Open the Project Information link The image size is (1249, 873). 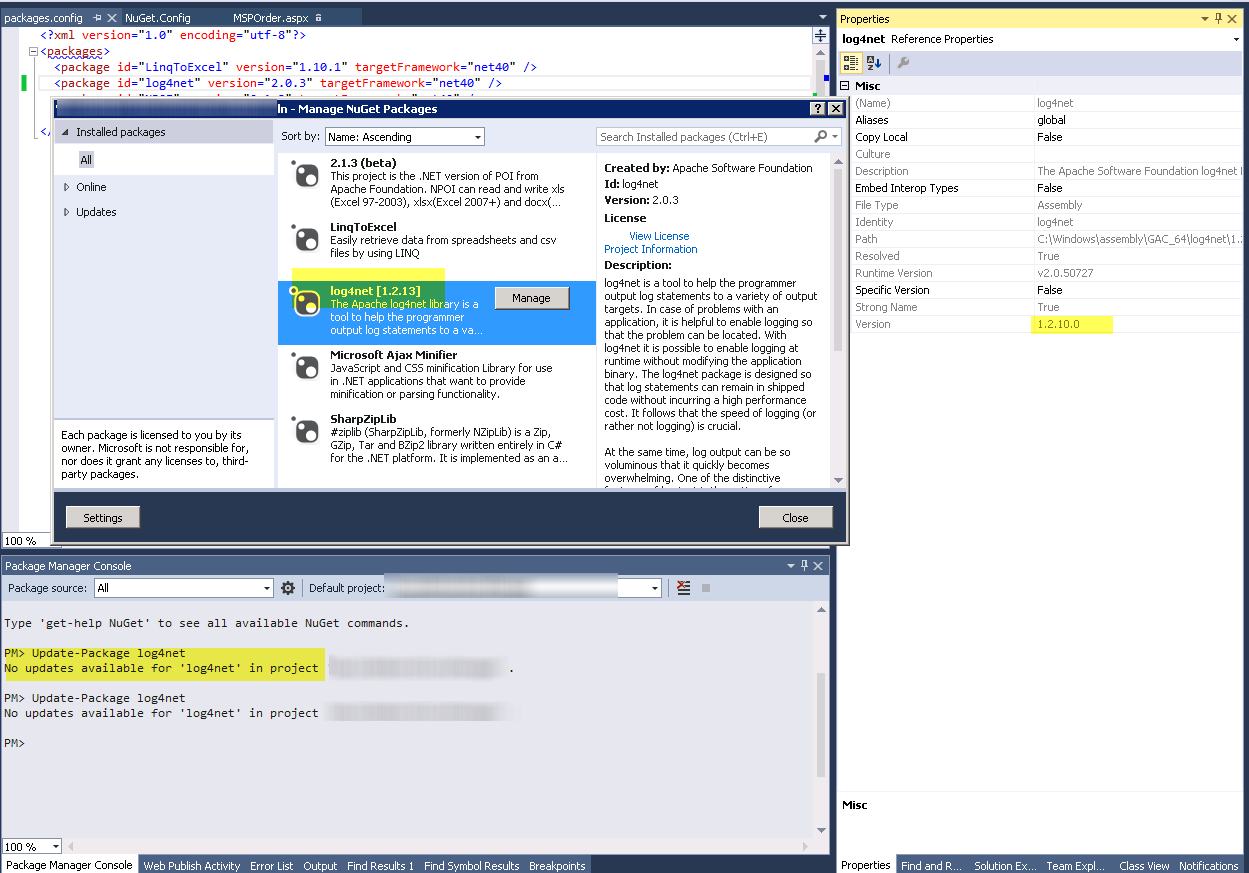651,249
